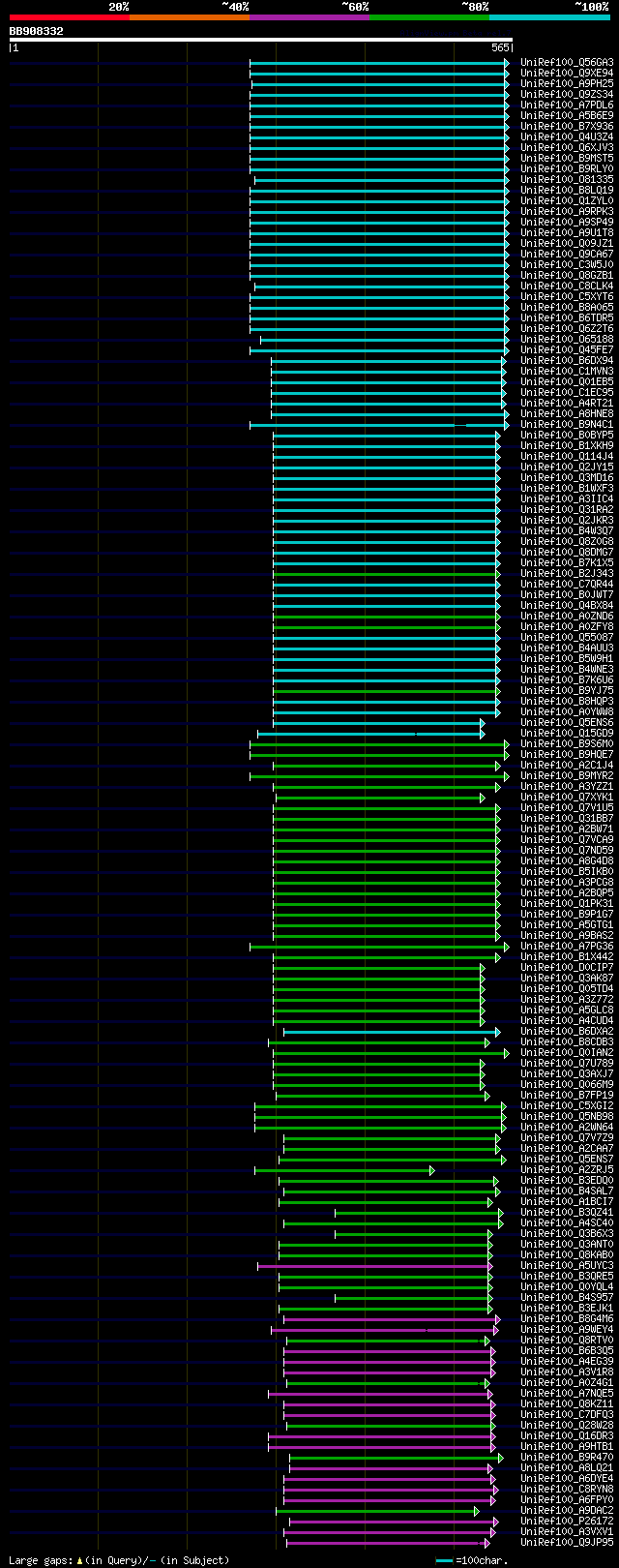The width and height of the screenshot is (619, 1568).
Task: Open hit UniRef100_A9PH25
Action: 567,83
